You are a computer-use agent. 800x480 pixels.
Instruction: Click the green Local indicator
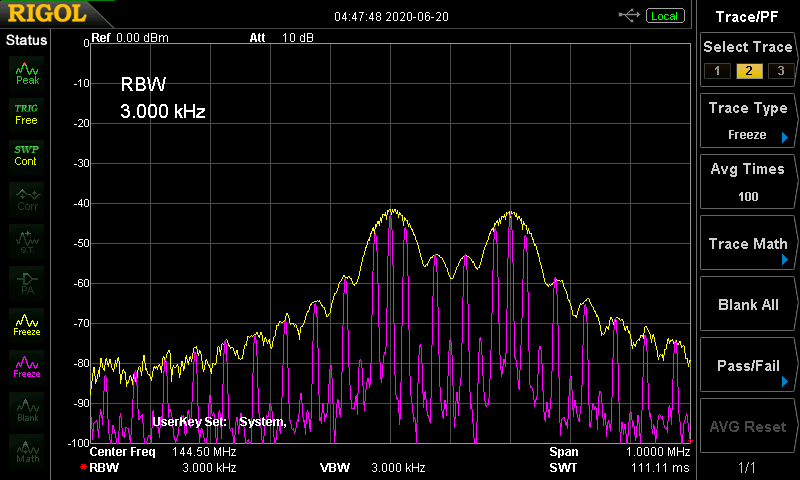665,16
